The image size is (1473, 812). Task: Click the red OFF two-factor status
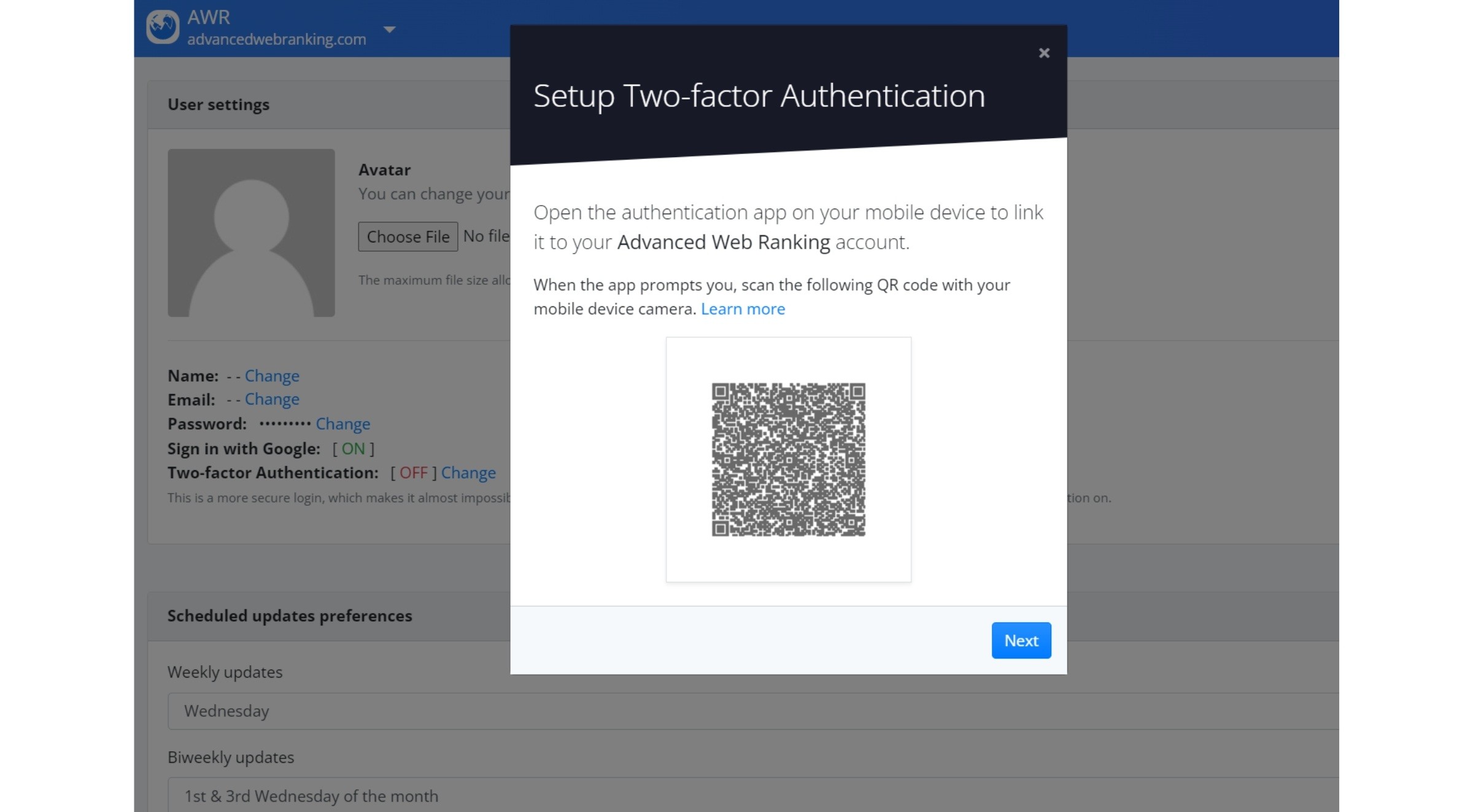click(414, 473)
